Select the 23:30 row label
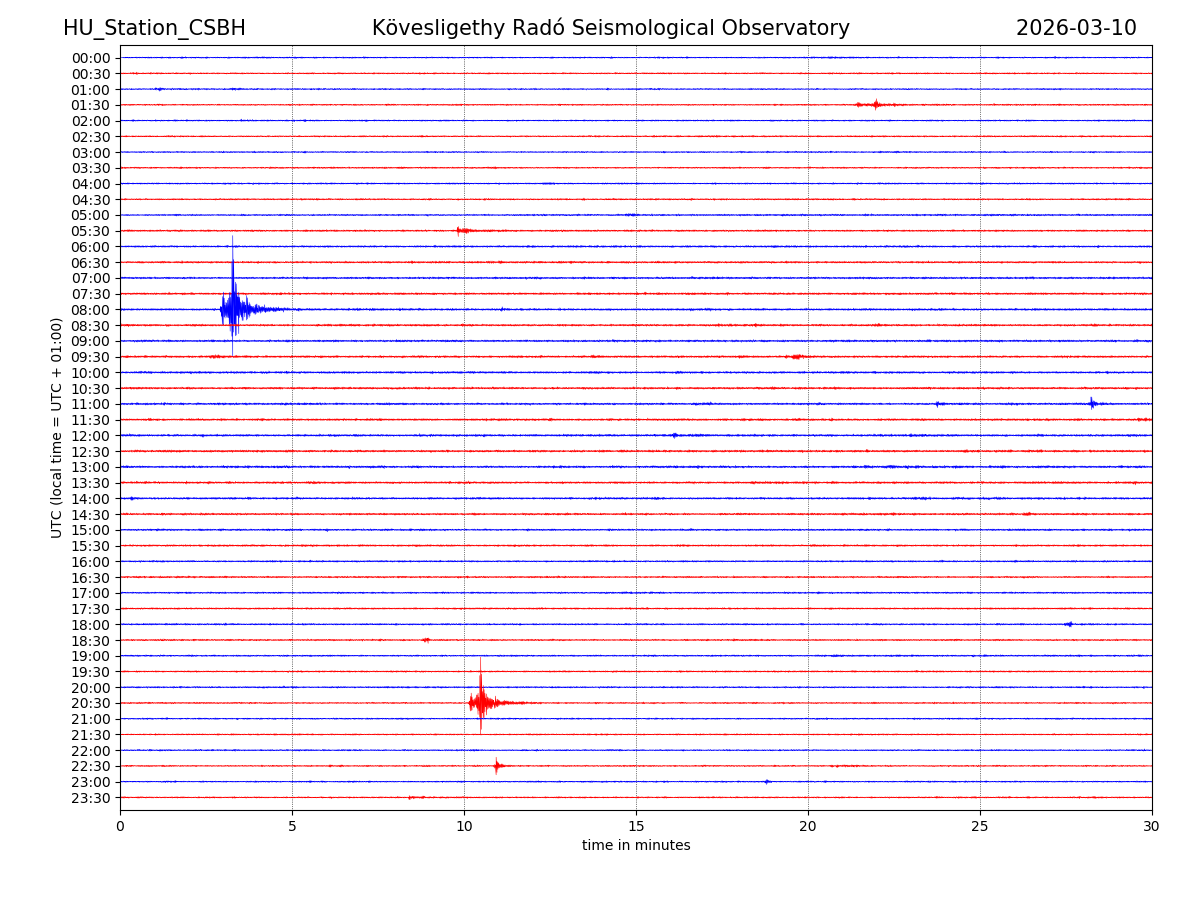 point(90,798)
